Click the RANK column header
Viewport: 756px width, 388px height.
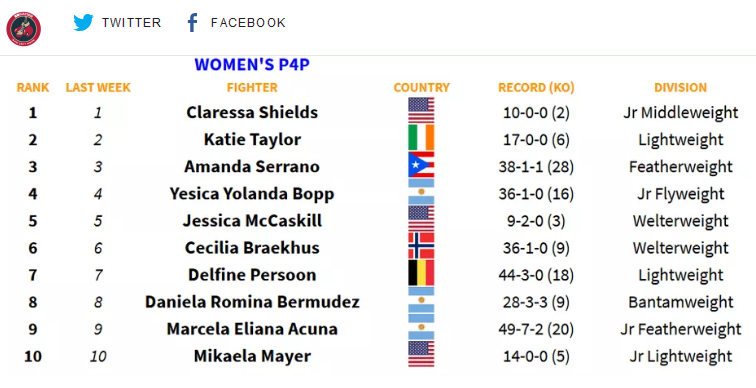33,88
